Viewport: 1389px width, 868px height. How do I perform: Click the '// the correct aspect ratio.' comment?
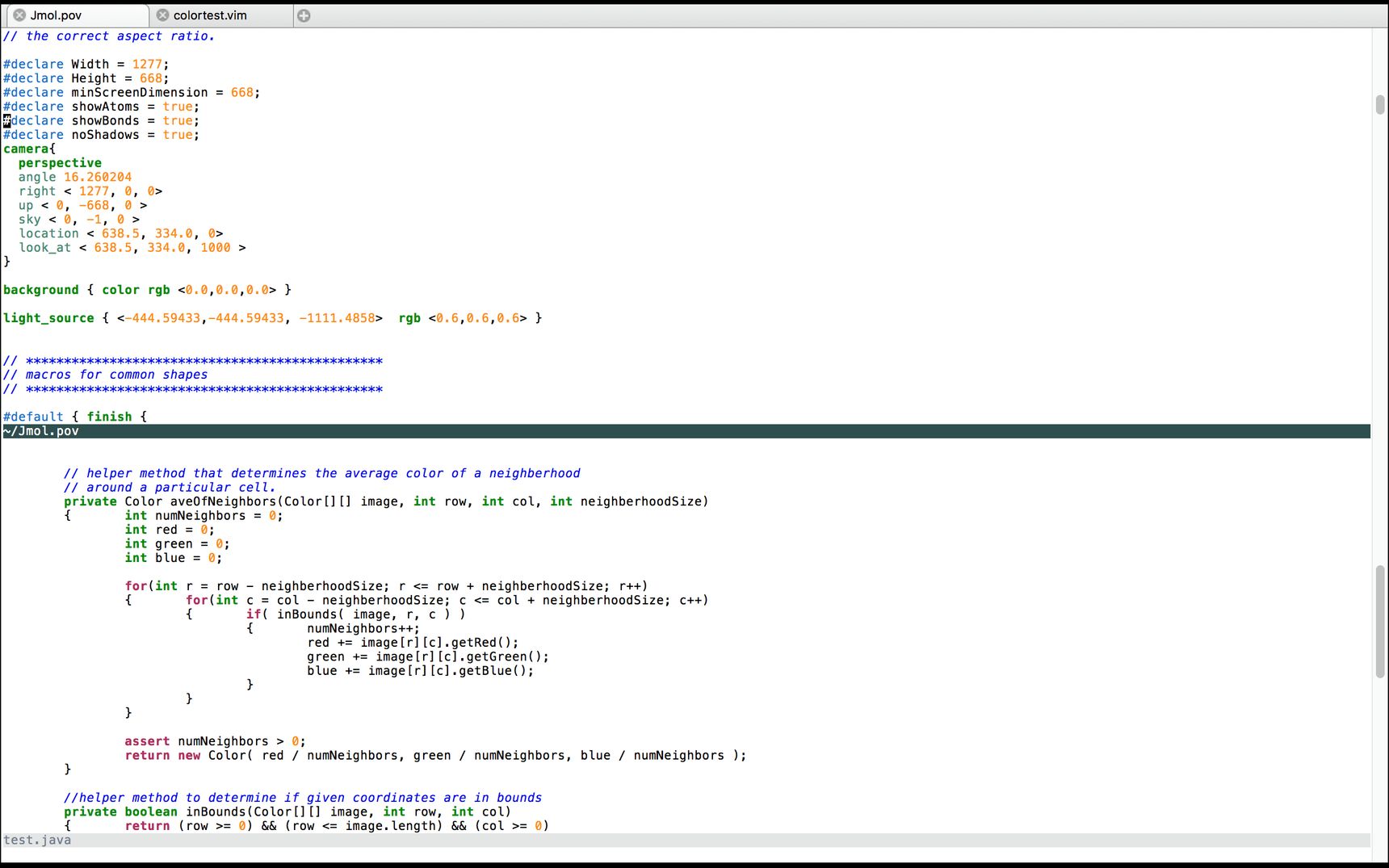[109, 36]
